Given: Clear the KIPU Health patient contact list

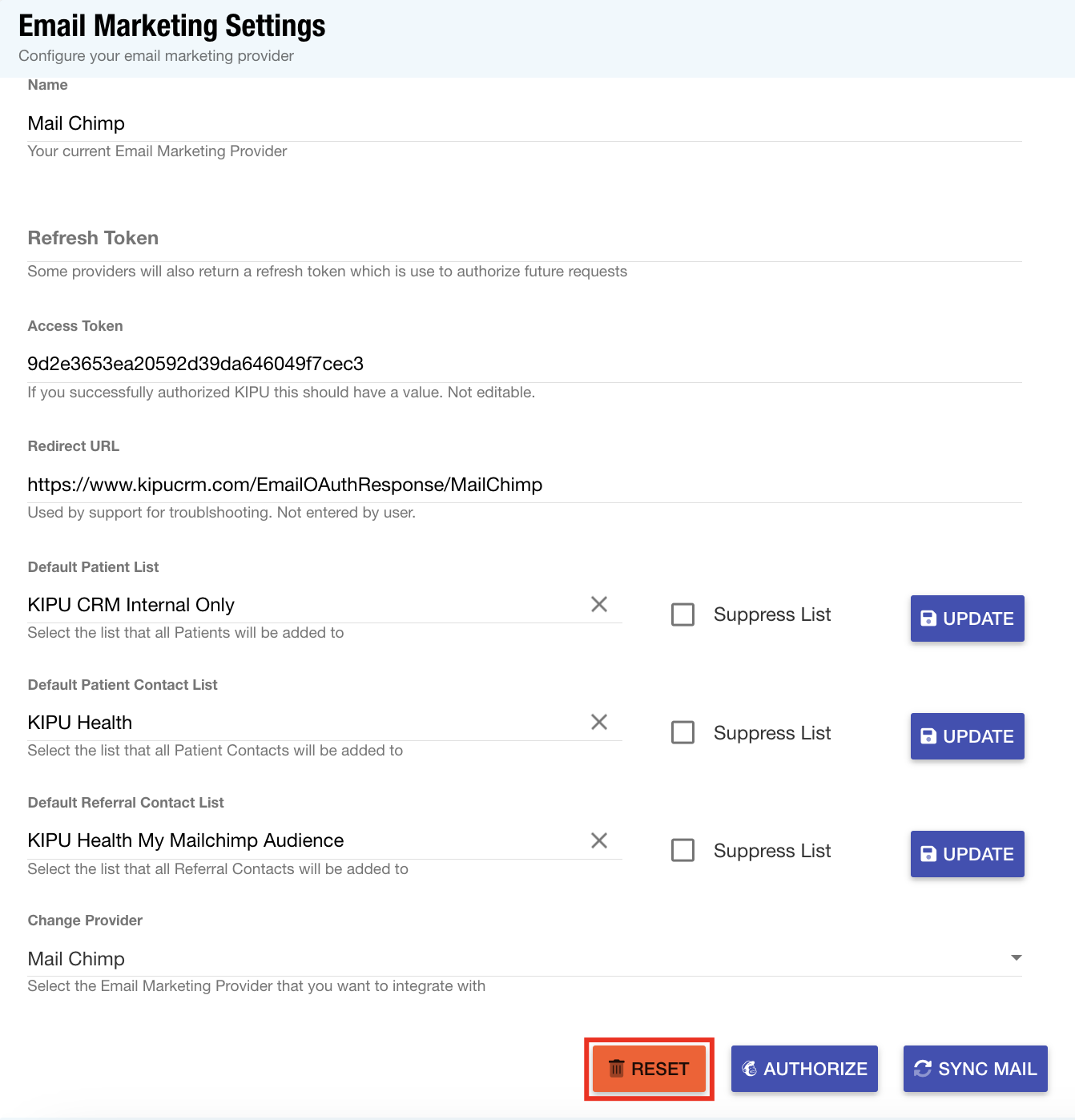Looking at the screenshot, I should pyautogui.click(x=598, y=722).
